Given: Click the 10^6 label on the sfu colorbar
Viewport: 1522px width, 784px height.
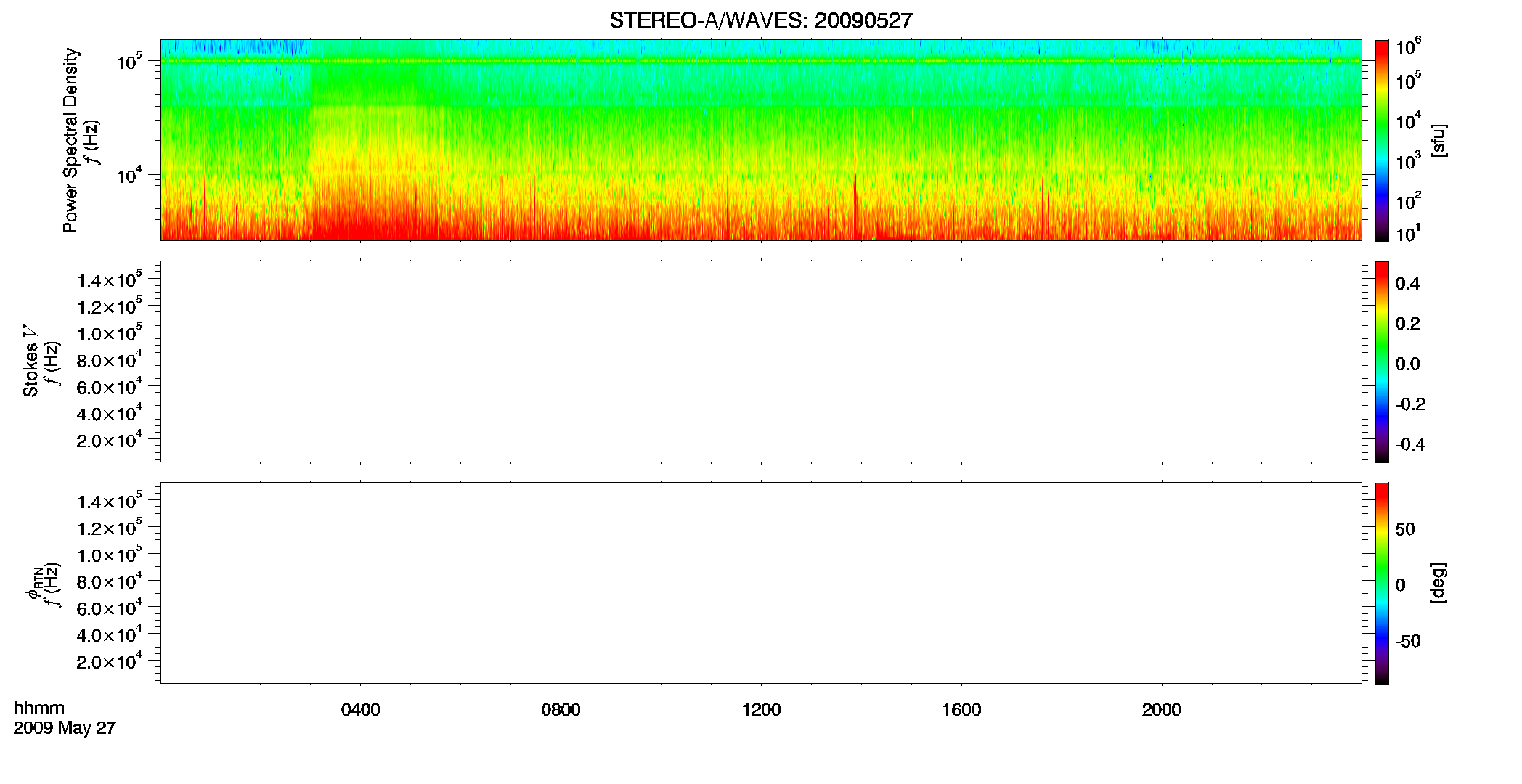Looking at the screenshot, I should click(x=1408, y=47).
